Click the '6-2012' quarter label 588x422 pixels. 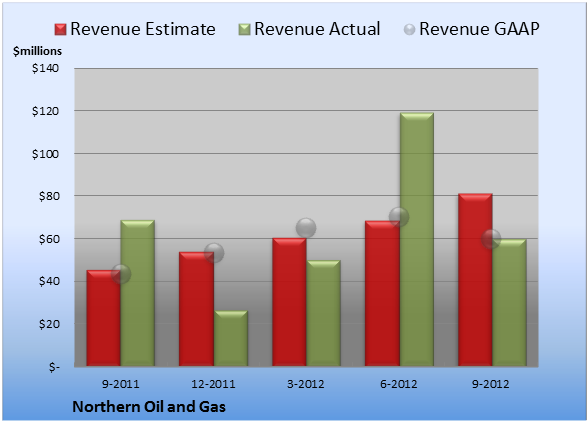coord(398,384)
